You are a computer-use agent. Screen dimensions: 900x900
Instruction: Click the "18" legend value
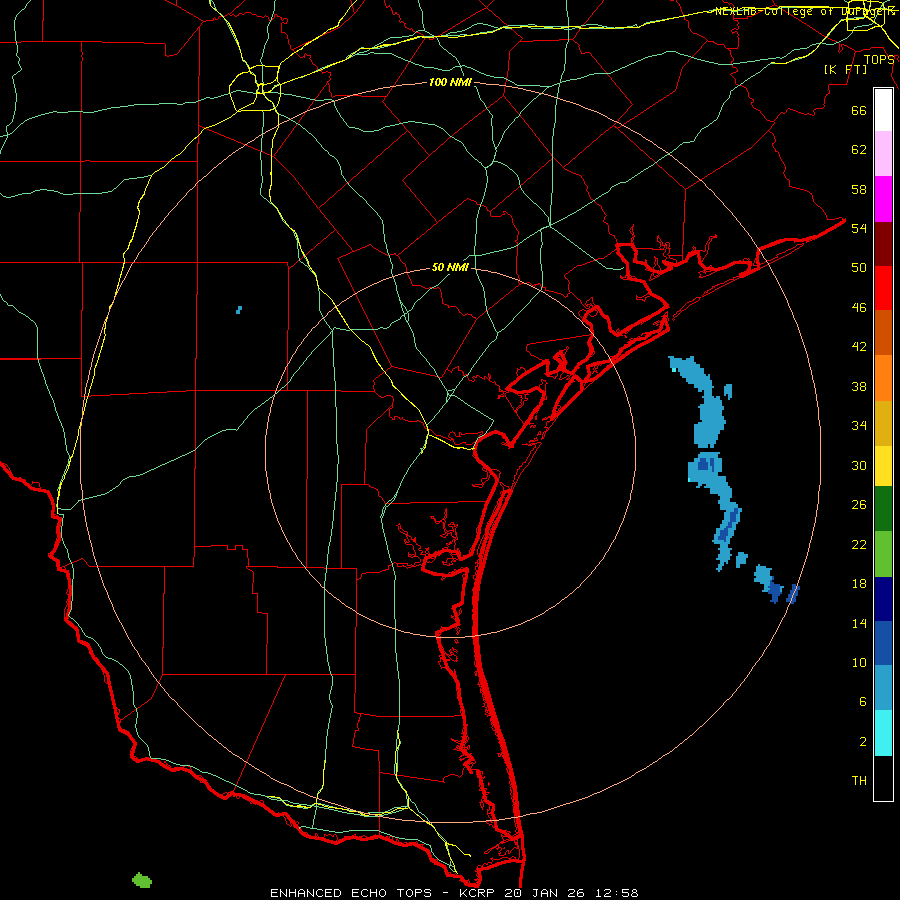[x=859, y=584]
